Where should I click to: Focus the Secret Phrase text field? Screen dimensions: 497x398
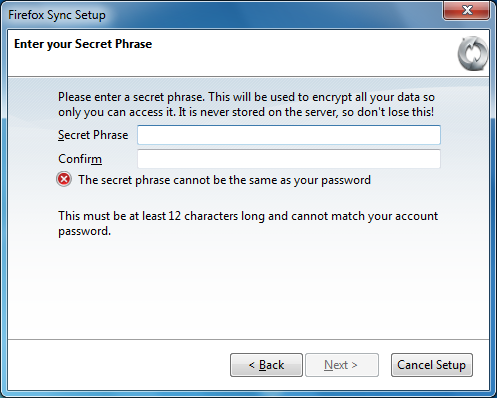289,135
